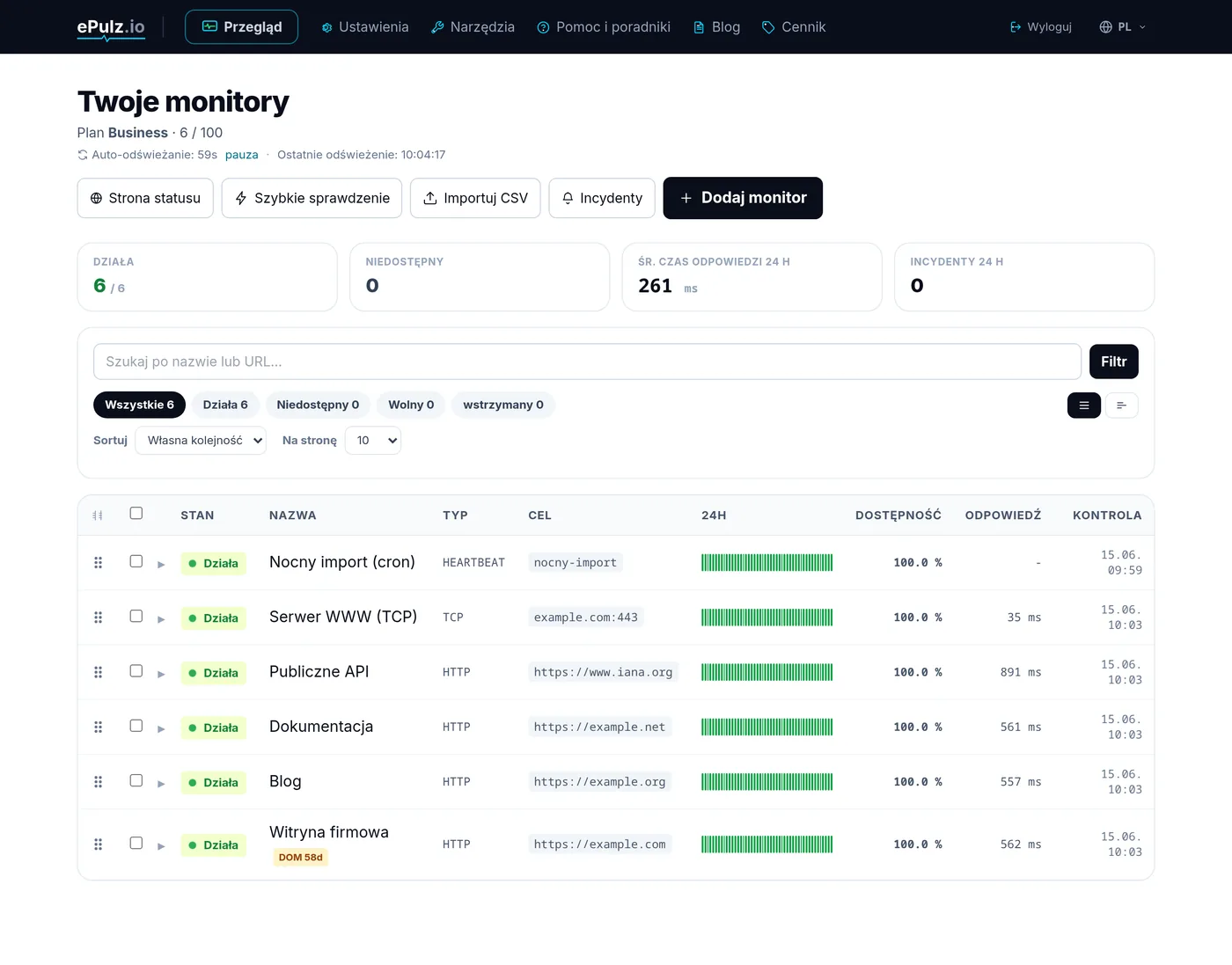Open the Na stronę count dropdown
This screenshot has height=965, width=1232.
click(x=373, y=441)
